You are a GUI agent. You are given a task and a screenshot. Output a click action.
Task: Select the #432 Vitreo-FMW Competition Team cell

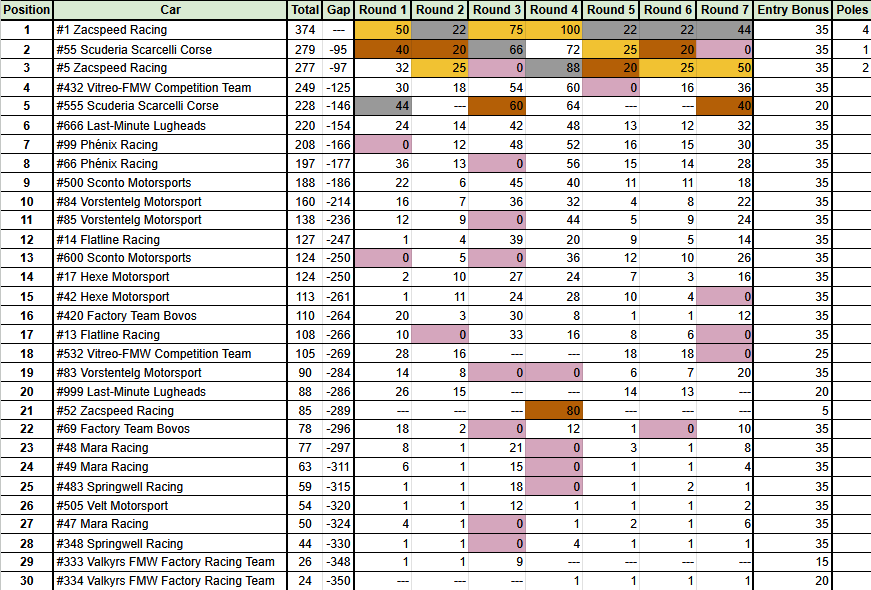tap(170, 87)
